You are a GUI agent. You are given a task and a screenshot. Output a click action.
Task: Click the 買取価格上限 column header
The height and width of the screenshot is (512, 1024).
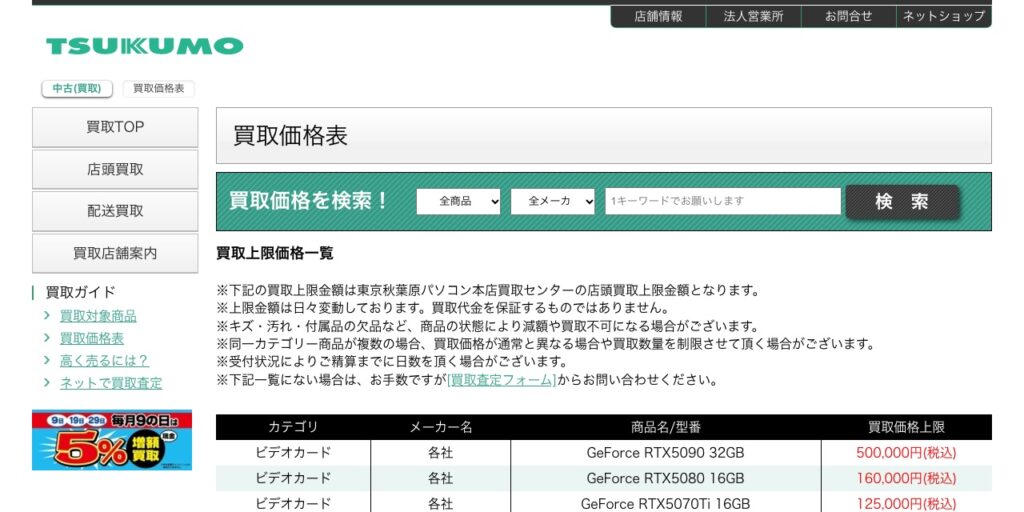[x=906, y=427]
